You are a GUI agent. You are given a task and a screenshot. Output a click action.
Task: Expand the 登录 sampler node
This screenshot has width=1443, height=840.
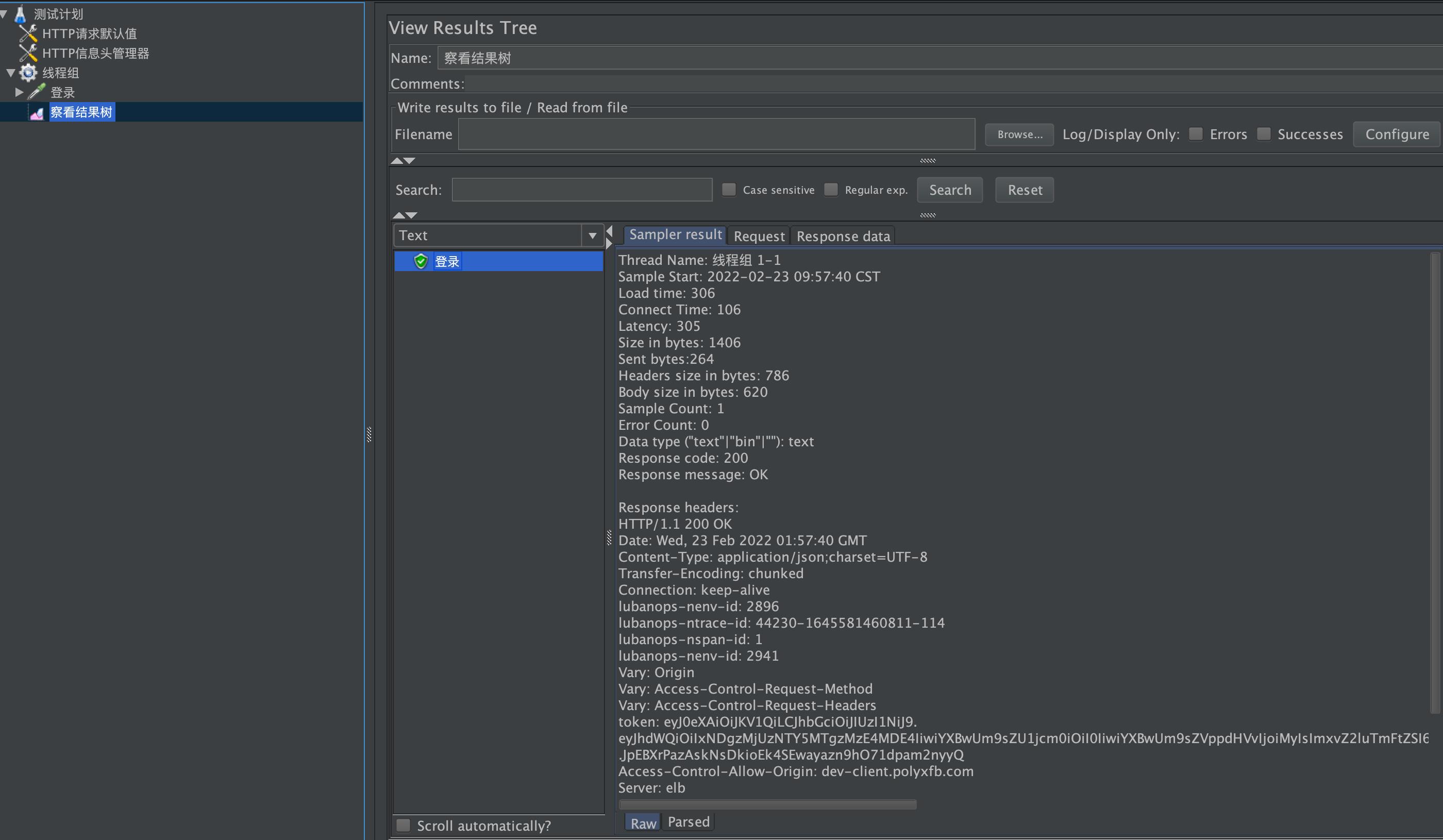coord(19,92)
